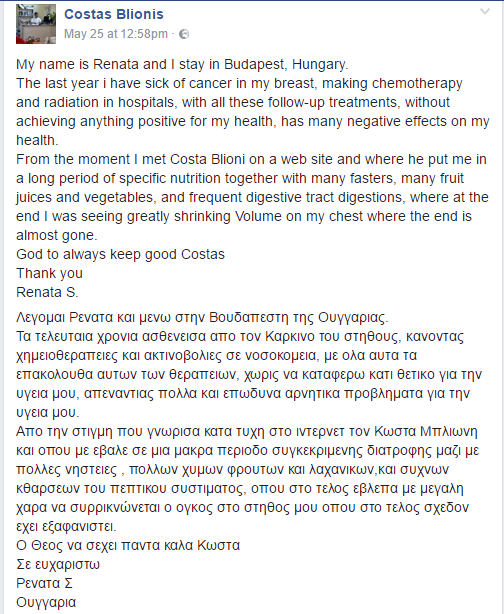Expand the post options chevron menu

pos(485,12)
